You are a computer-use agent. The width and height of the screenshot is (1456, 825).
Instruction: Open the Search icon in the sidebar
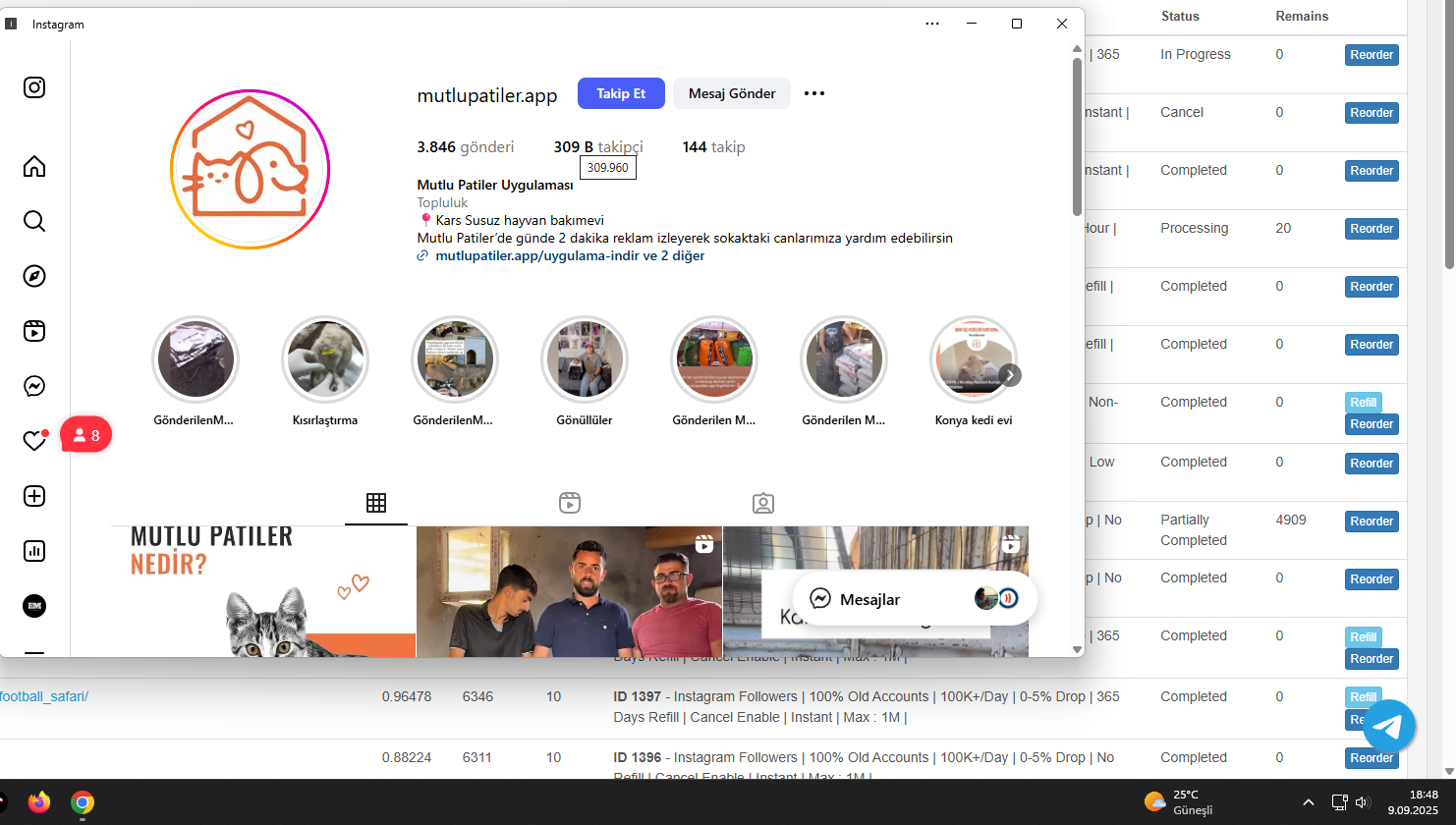[x=34, y=221]
